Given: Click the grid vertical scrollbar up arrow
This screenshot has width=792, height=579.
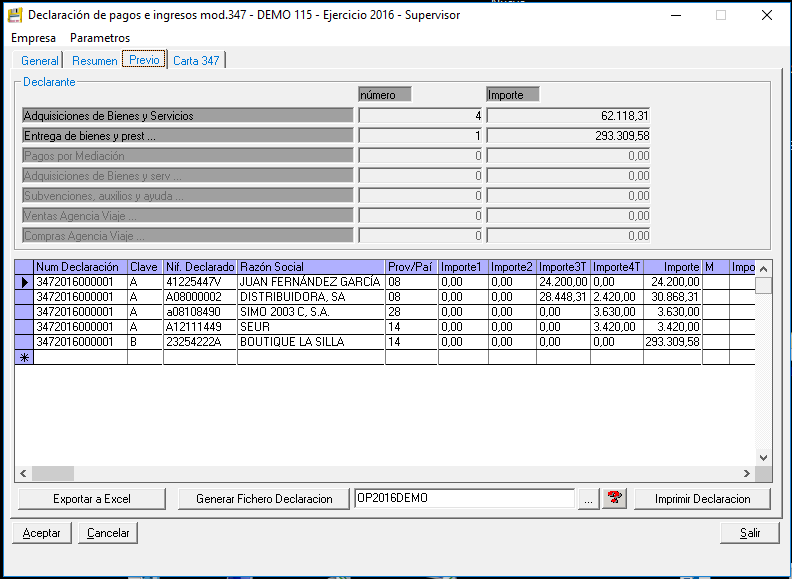Looking at the screenshot, I should [x=764, y=268].
